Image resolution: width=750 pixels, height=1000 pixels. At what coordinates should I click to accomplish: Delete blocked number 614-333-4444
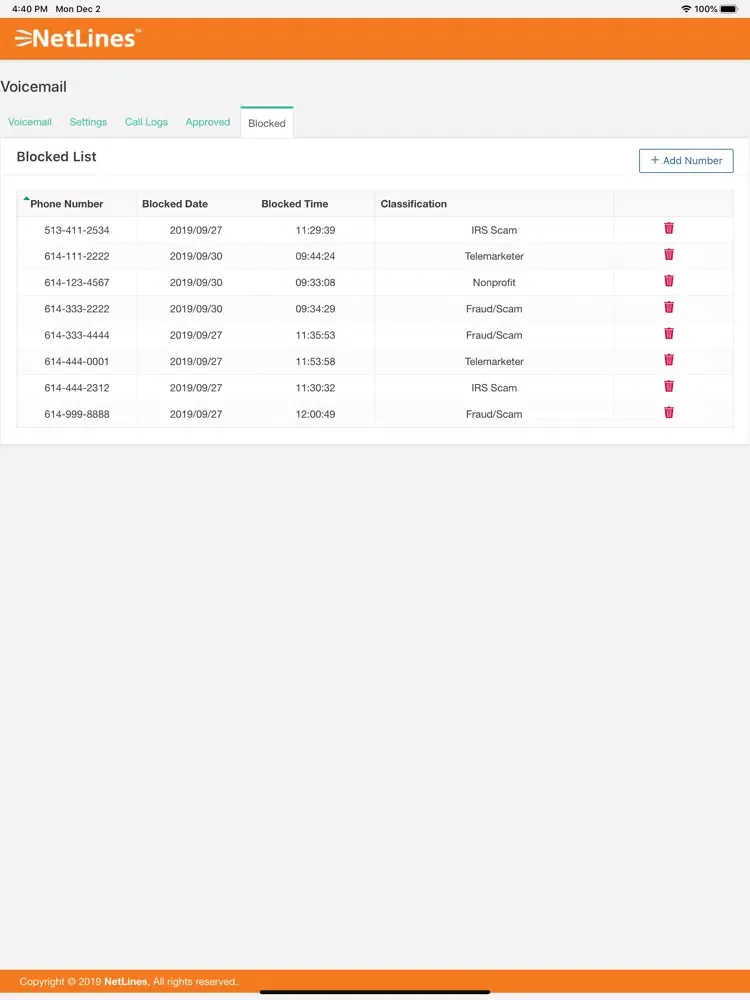click(x=668, y=334)
